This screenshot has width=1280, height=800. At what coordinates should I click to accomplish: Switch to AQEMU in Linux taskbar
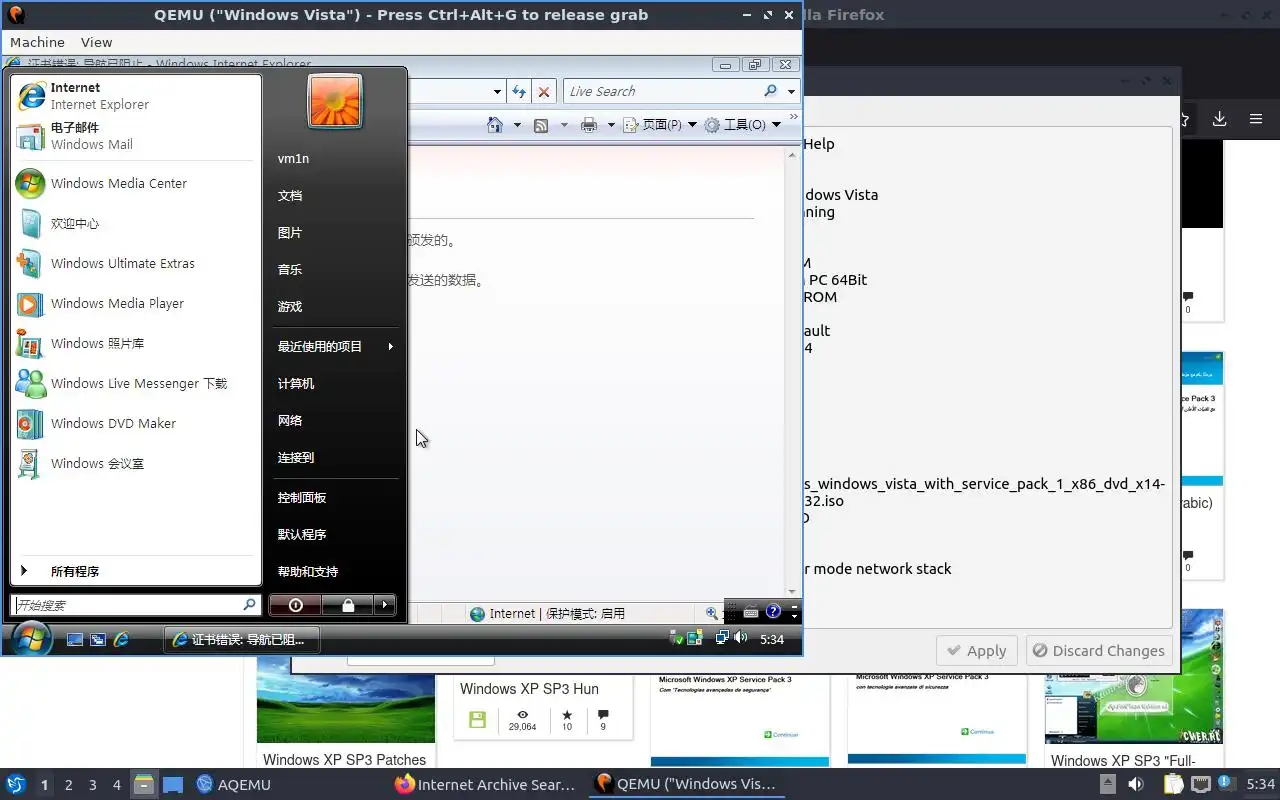pyautogui.click(x=234, y=785)
